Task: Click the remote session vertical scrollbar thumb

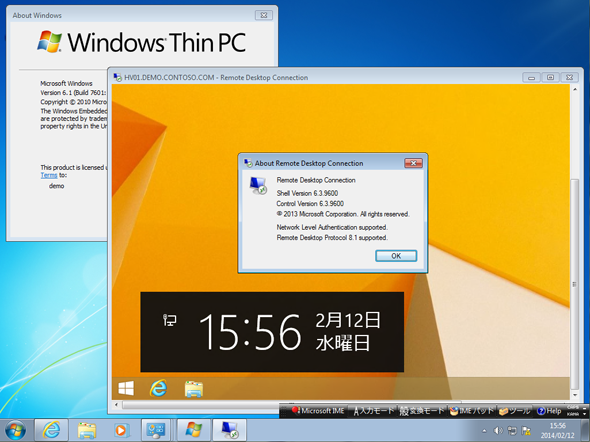Action: 575,284
